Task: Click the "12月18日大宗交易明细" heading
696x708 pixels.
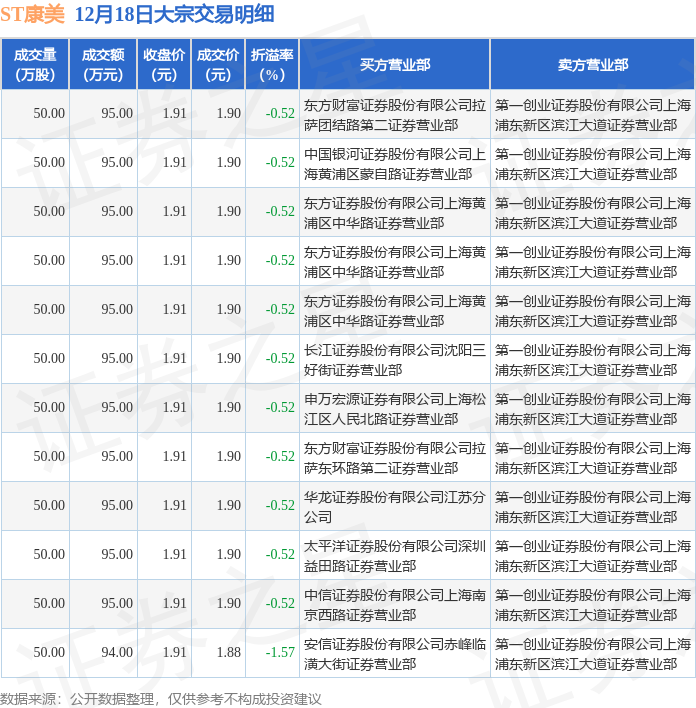Action: click(x=174, y=15)
